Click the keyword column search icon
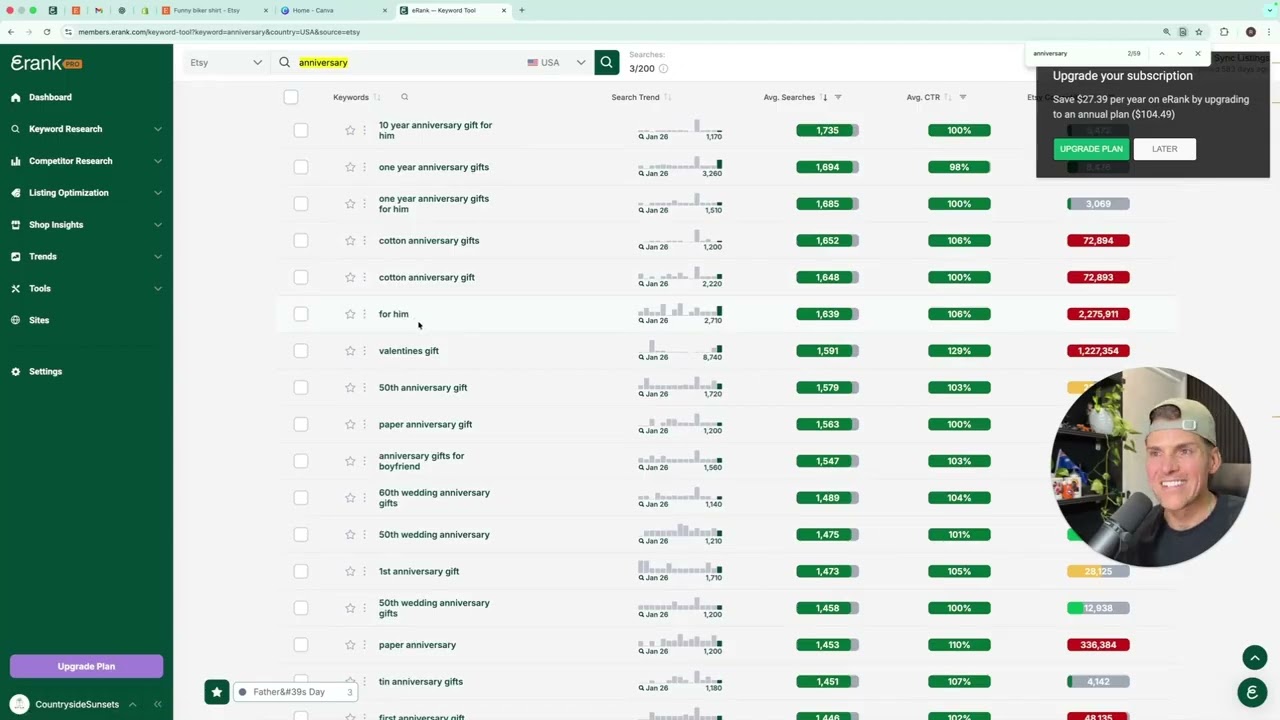The height and width of the screenshot is (720, 1280). (404, 97)
